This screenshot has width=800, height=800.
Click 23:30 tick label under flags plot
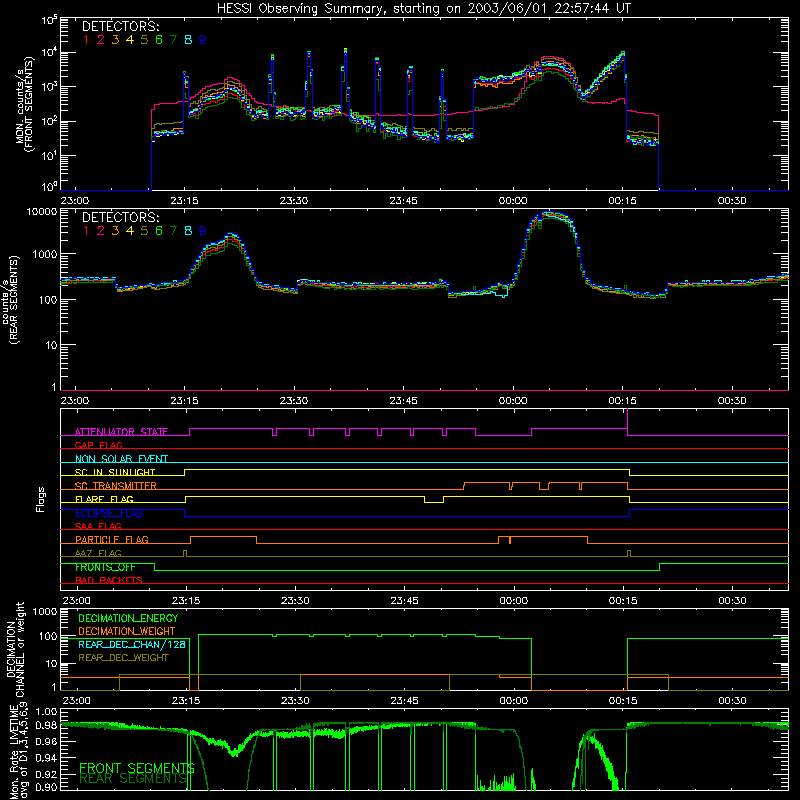click(x=294, y=601)
